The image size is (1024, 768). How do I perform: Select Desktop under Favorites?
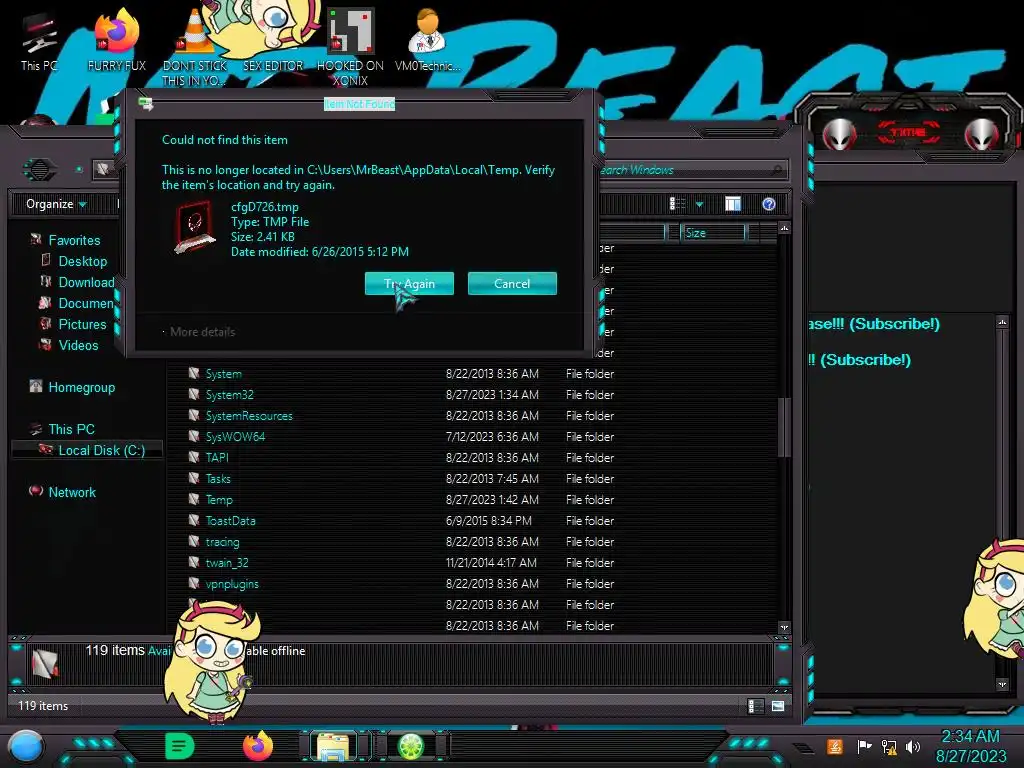click(82, 261)
